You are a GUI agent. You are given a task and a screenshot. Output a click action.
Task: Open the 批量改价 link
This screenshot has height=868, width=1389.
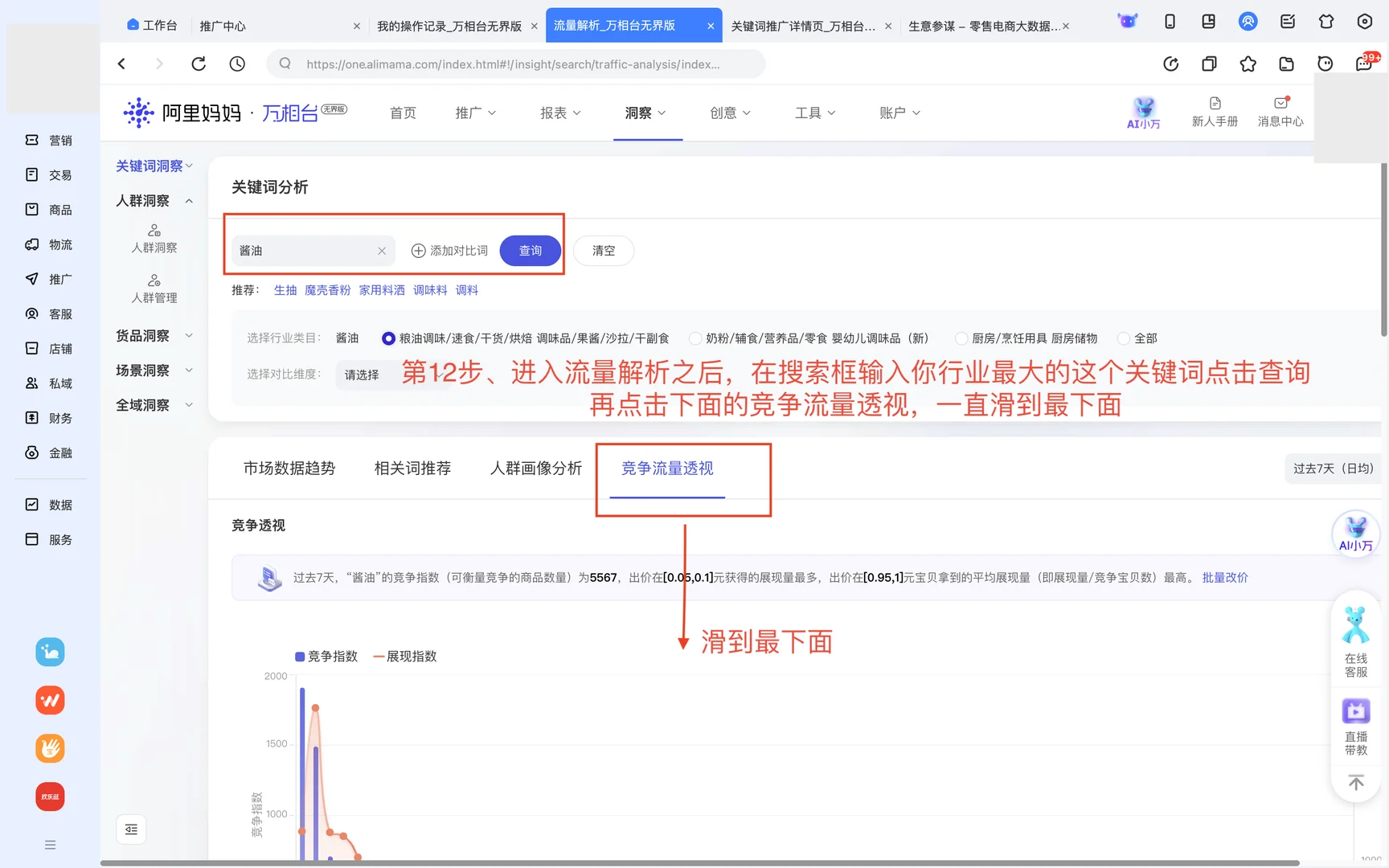click(1224, 577)
